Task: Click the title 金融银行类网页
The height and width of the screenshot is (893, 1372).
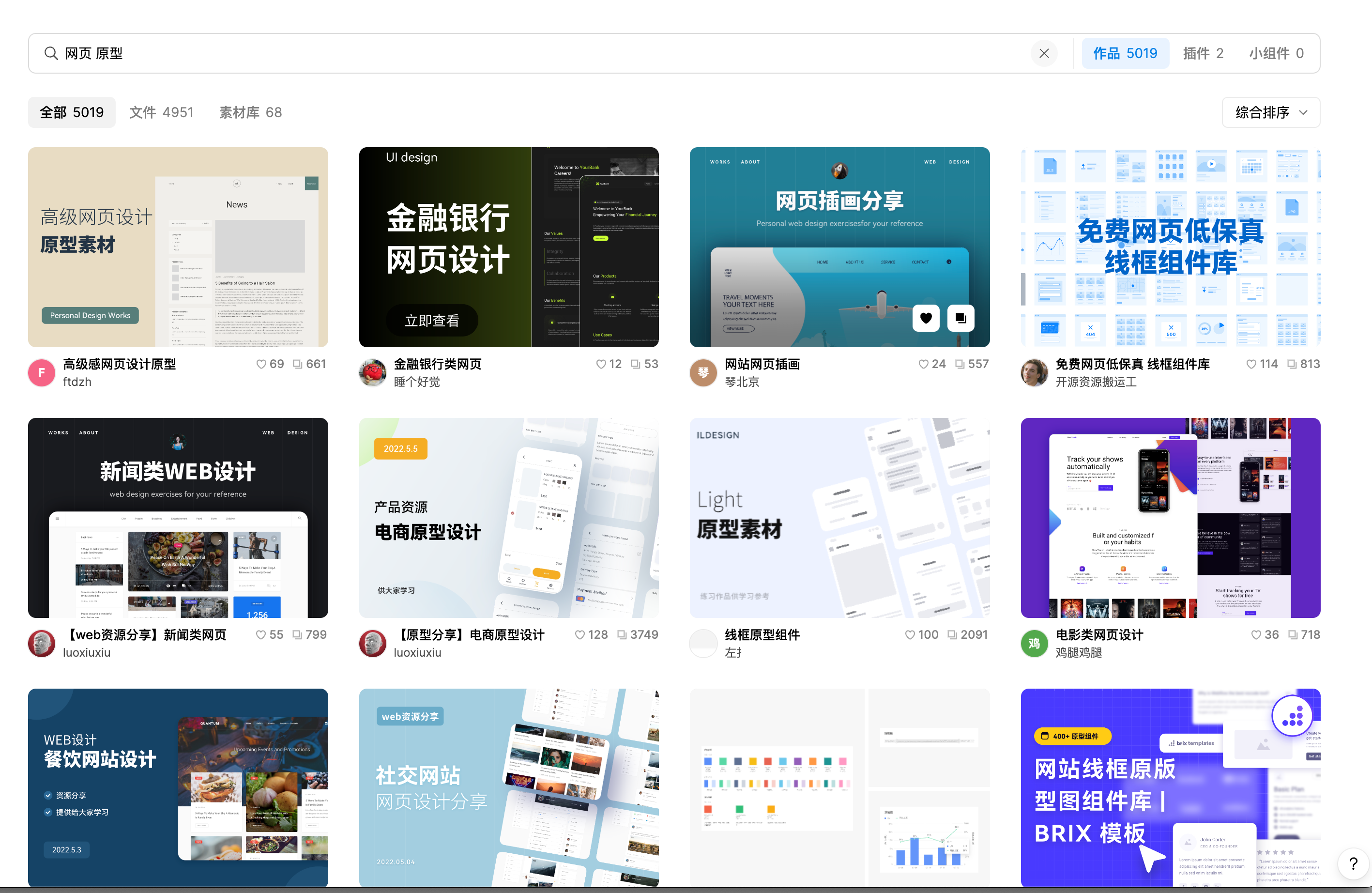Action: [438, 364]
